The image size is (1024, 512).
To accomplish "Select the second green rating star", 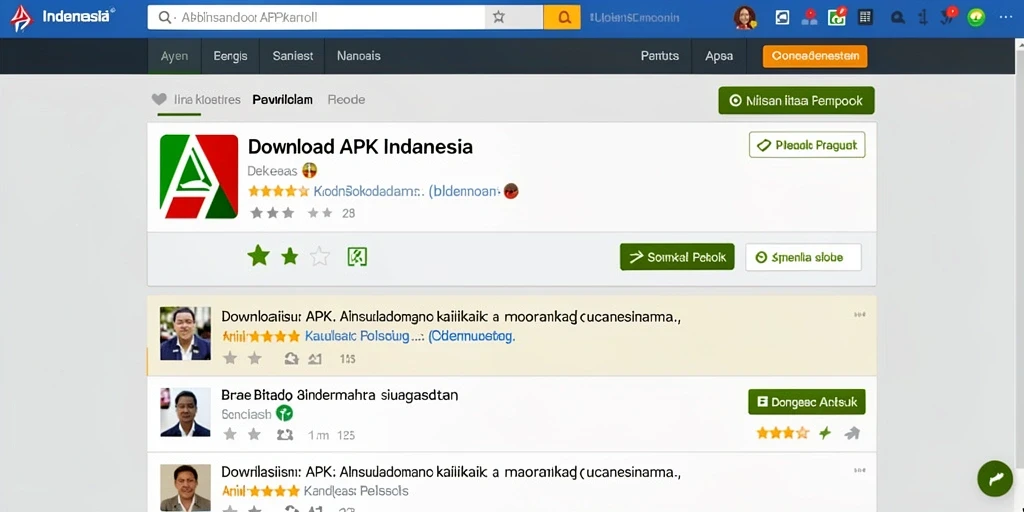I will 289,257.
